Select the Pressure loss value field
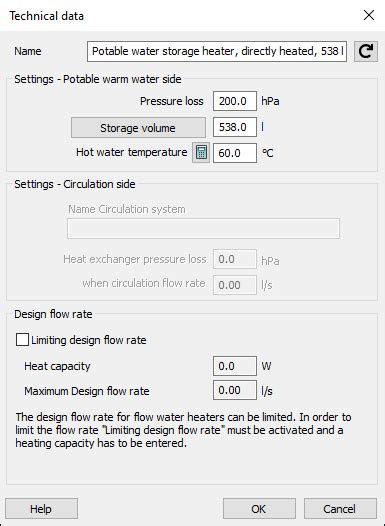385x526 pixels. coord(235,101)
